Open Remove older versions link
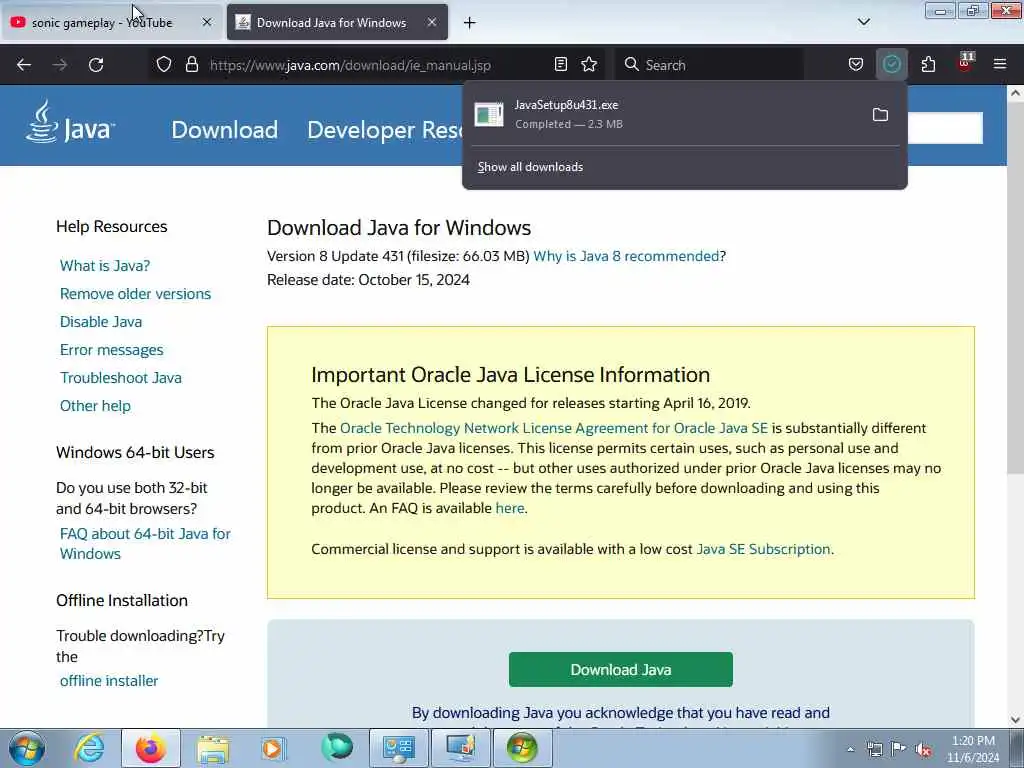 tap(135, 294)
